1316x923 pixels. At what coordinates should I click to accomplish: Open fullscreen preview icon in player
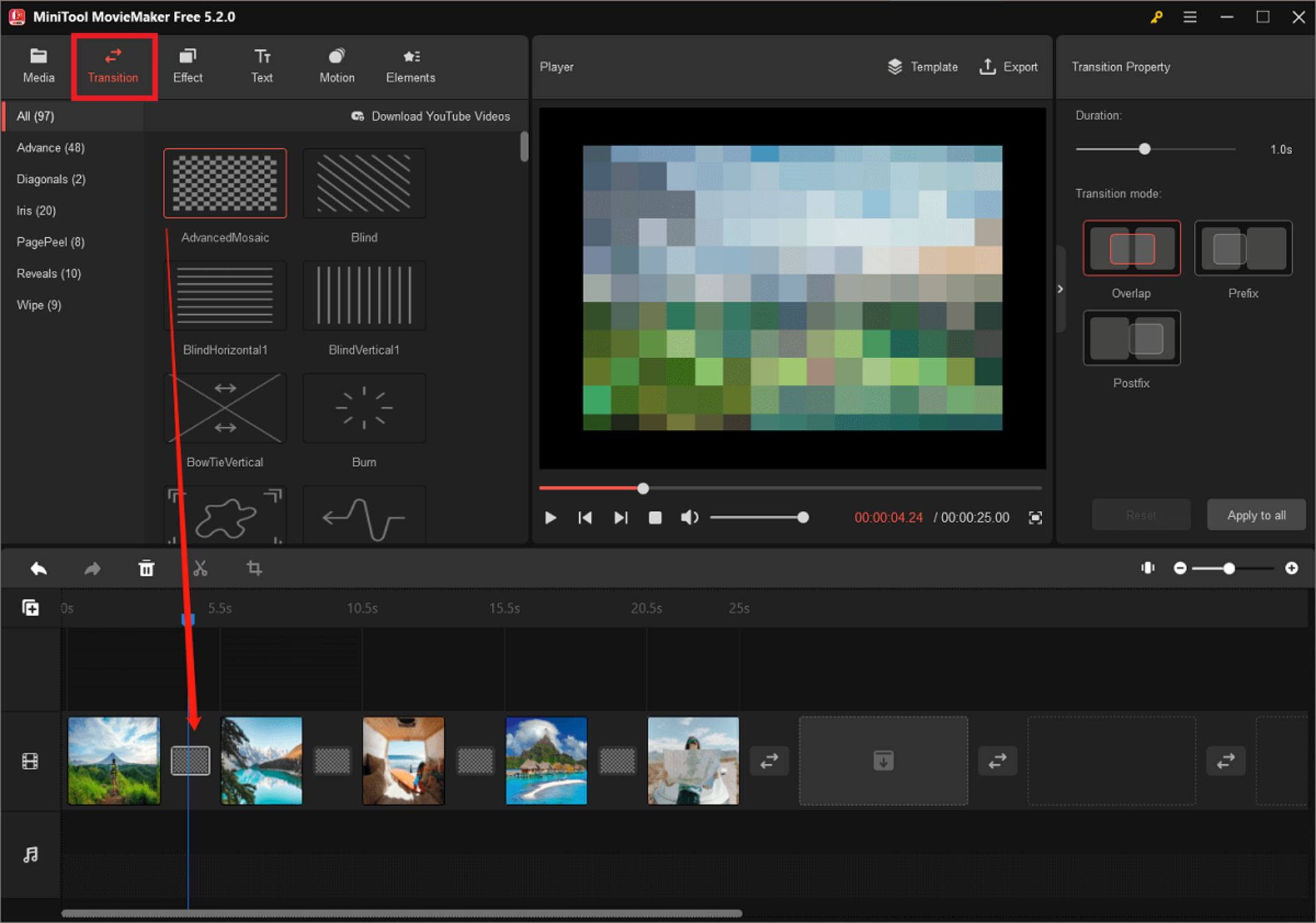[1035, 518]
